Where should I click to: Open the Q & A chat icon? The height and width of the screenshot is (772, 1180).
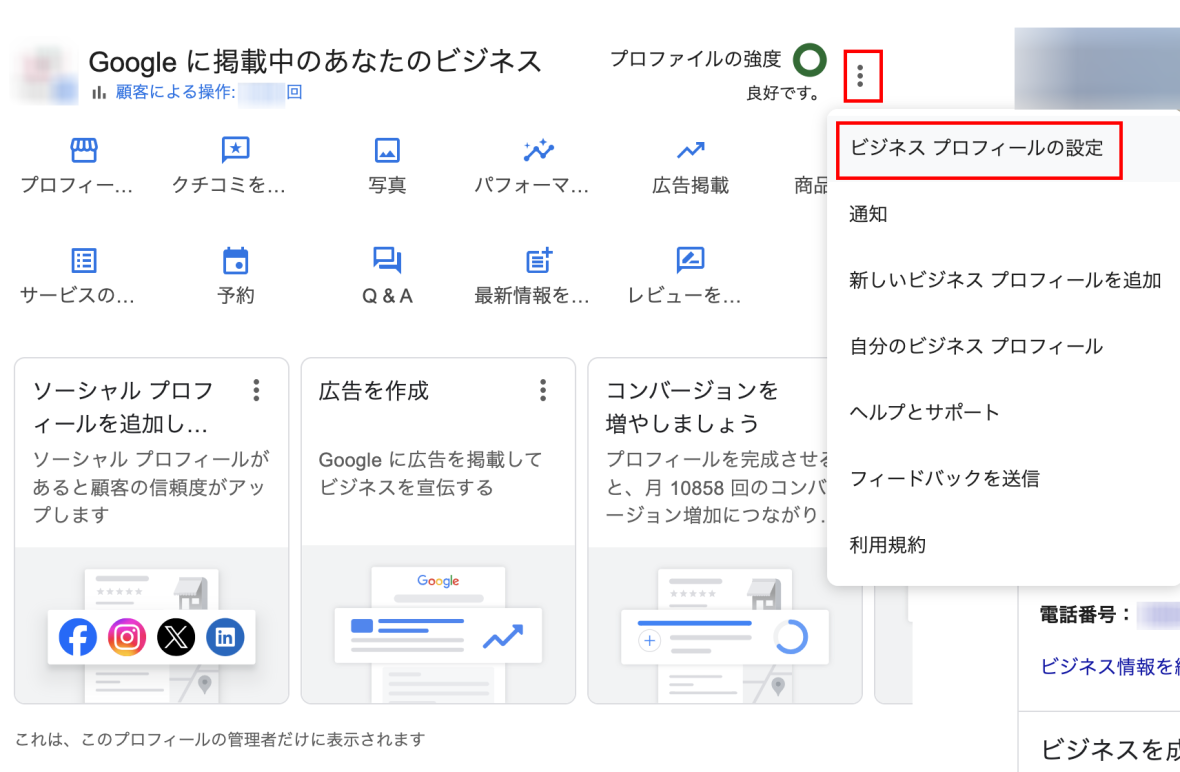point(387,261)
